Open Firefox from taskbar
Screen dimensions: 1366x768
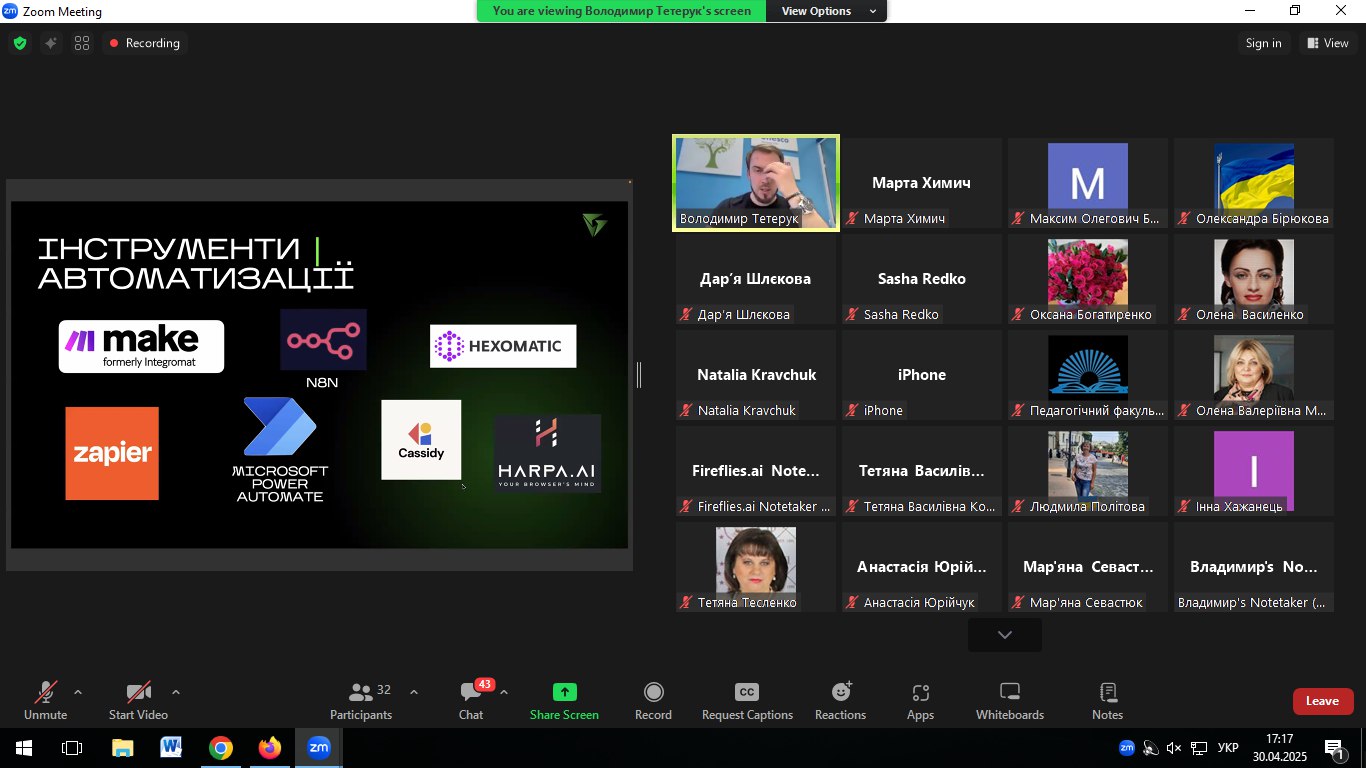[x=270, y=748]
